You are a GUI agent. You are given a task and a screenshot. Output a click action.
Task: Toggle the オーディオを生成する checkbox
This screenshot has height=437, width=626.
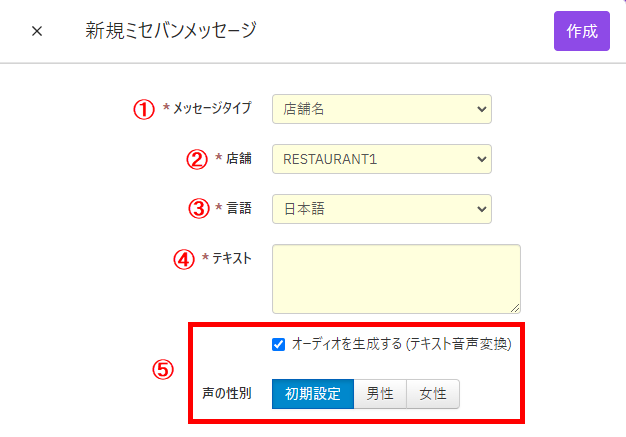coord(279,344)
